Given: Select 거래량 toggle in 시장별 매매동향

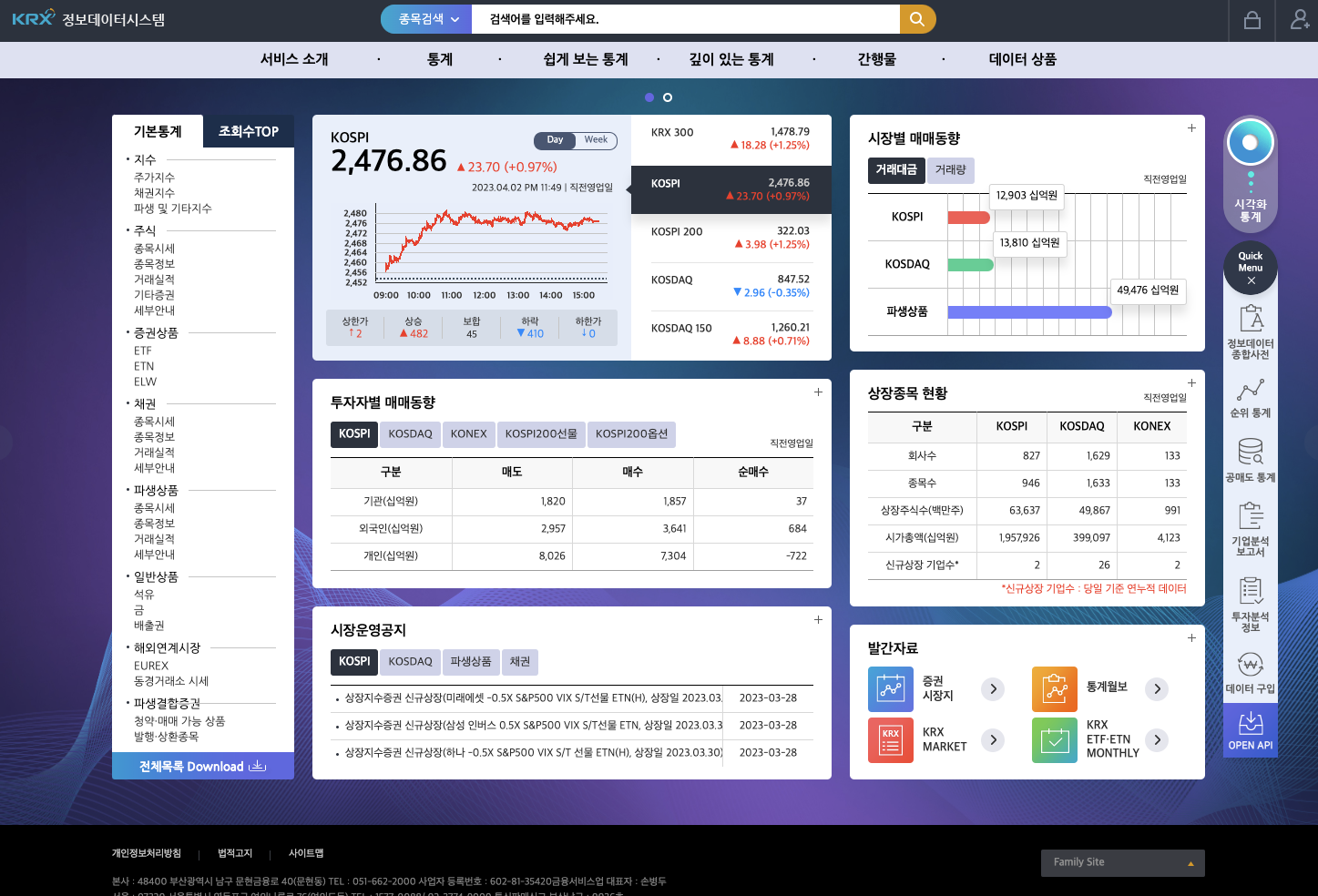Looking at the screenshot, I should click(950, 170).
